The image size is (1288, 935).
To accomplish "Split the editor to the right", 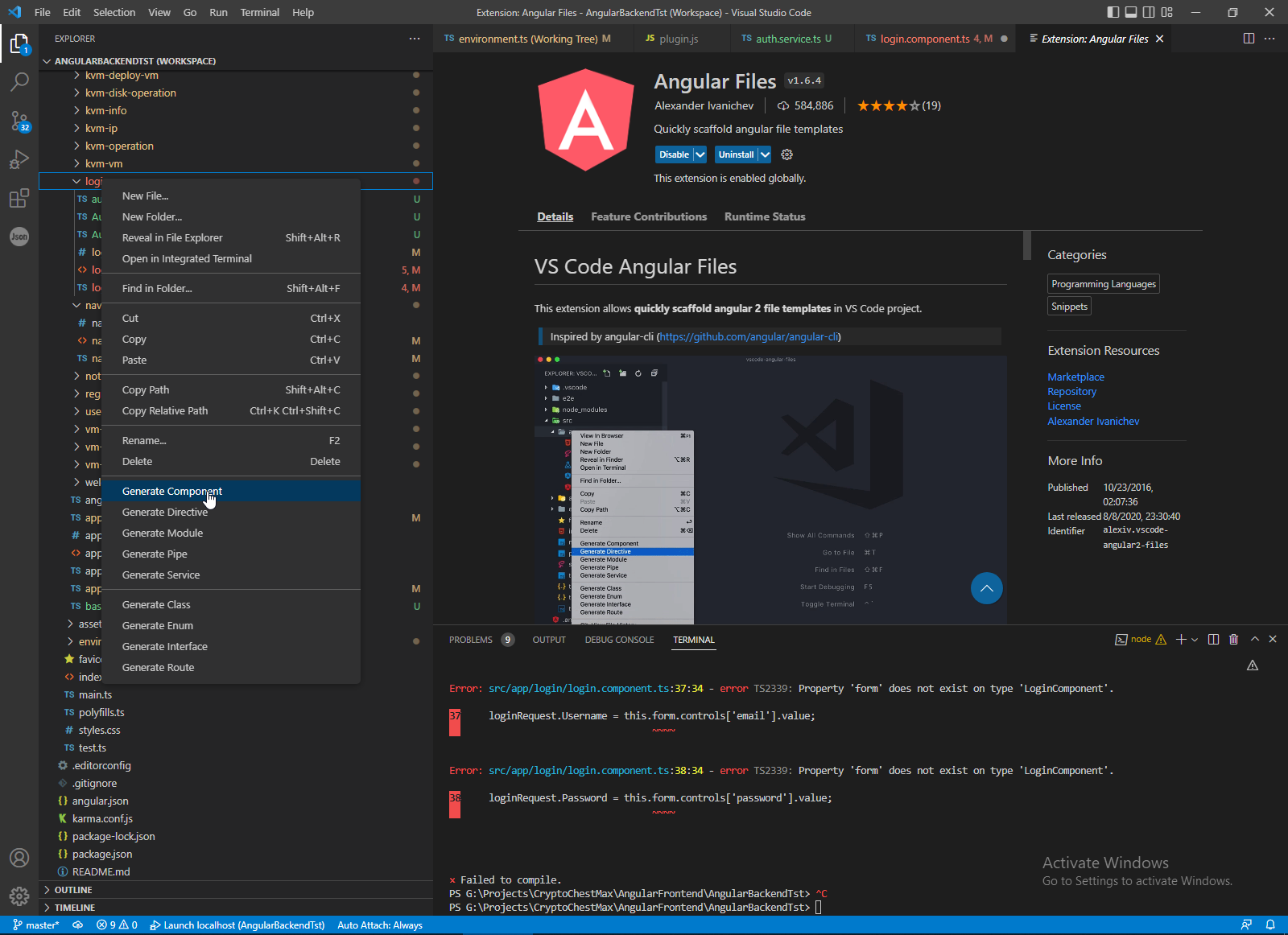I will (x=1249, y=39).
